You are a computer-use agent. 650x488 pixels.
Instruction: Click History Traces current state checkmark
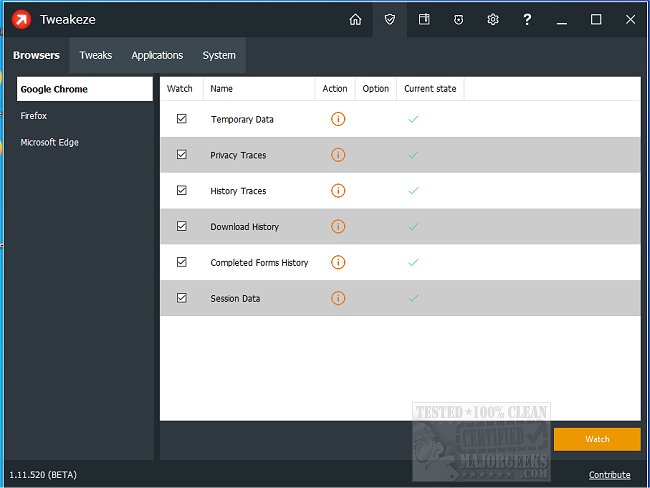tap(413, 191)
